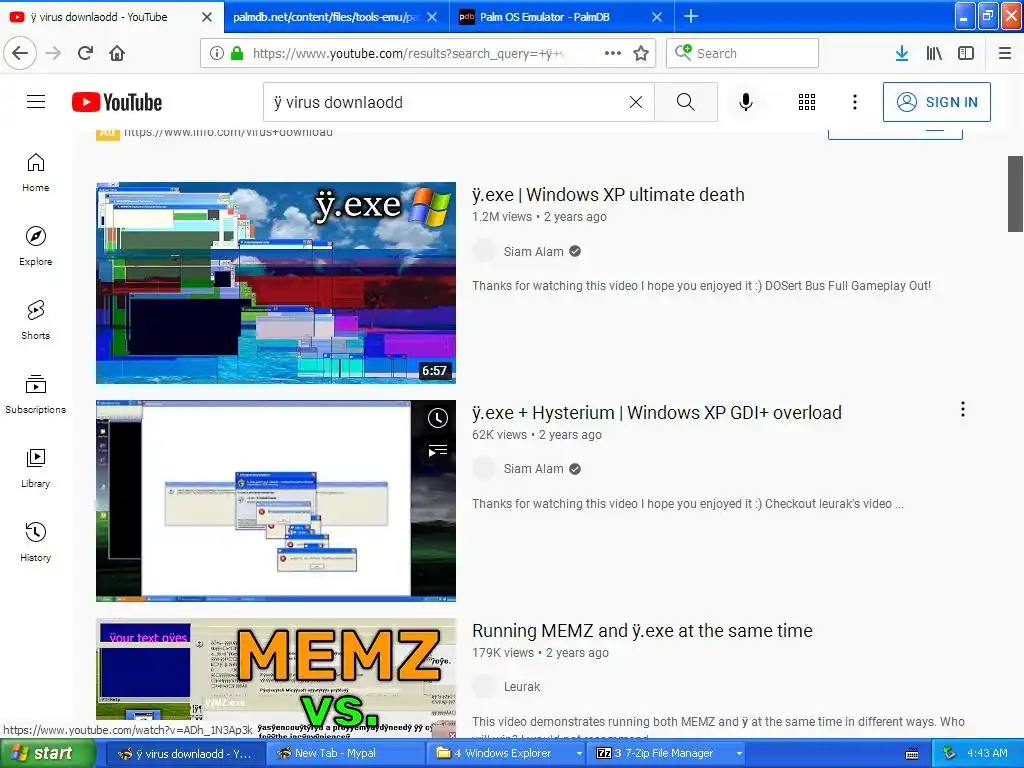Open Siam Alam channel under Hysterium video

coord(533,469)
